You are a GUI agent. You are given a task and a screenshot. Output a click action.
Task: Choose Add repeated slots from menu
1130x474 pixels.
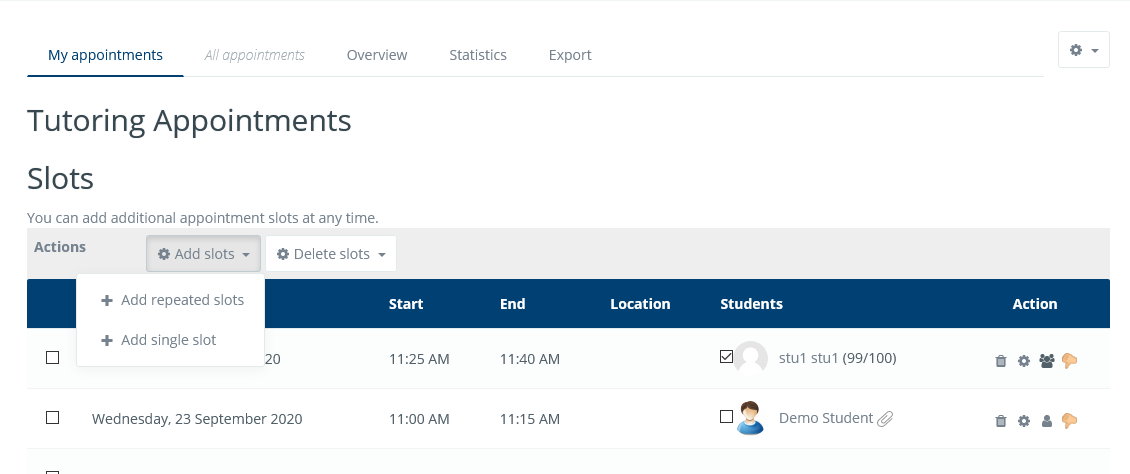coord(182,300)
